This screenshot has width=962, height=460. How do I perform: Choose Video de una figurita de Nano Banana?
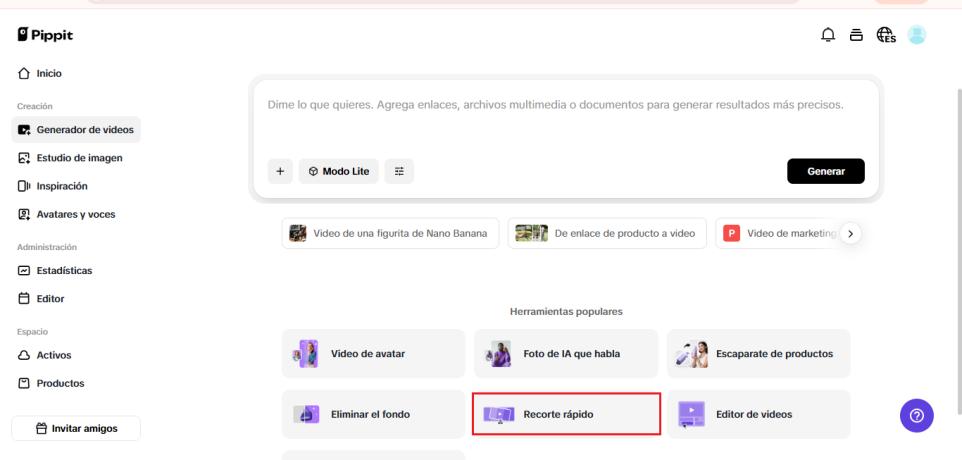click(390, 233)
